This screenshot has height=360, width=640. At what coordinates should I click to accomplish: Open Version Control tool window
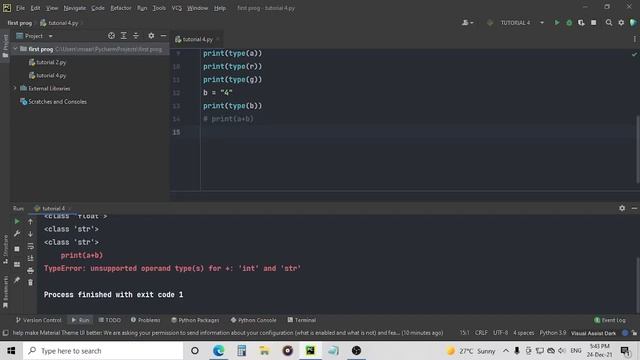38,320
